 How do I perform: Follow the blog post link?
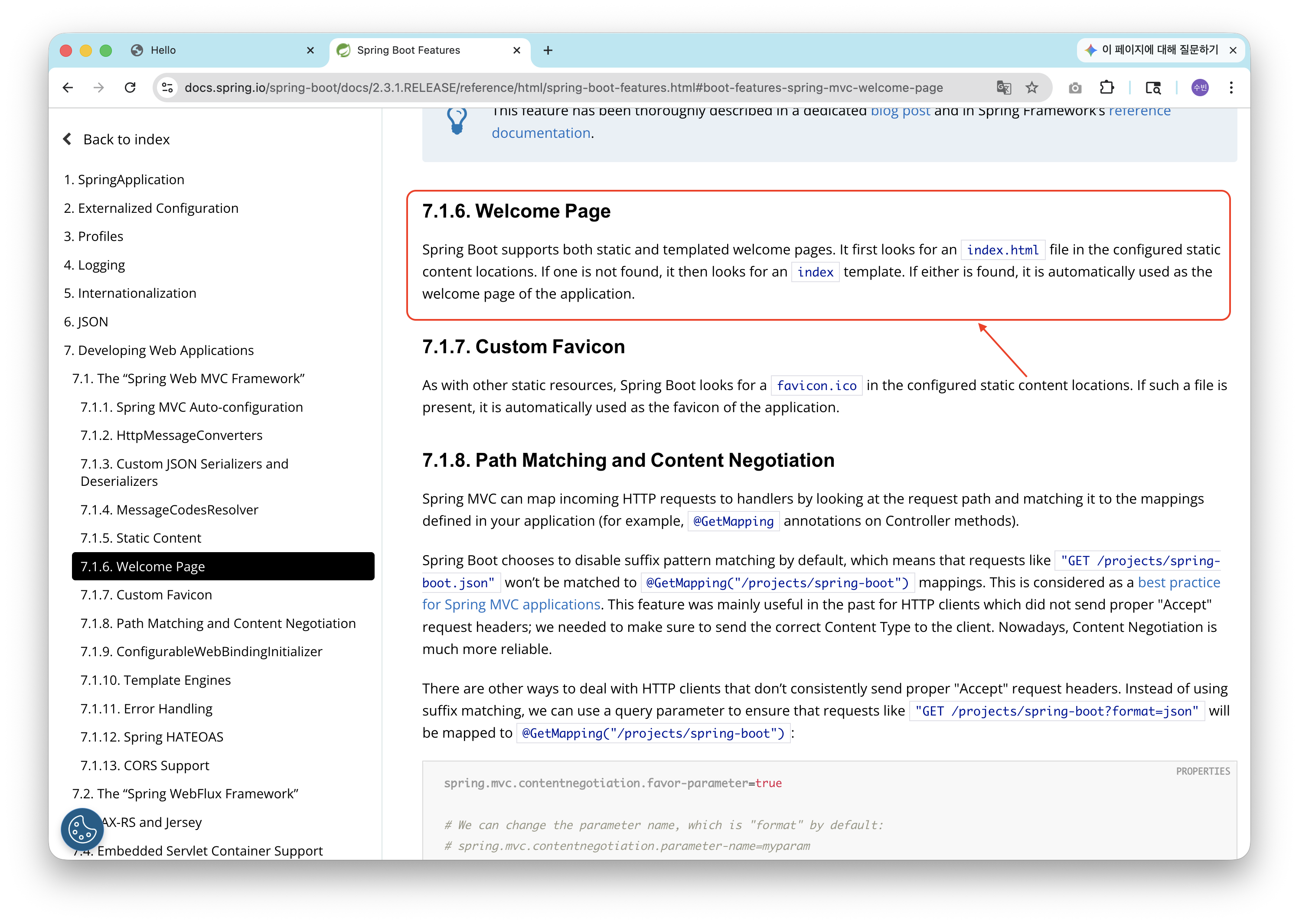[901, 111]
